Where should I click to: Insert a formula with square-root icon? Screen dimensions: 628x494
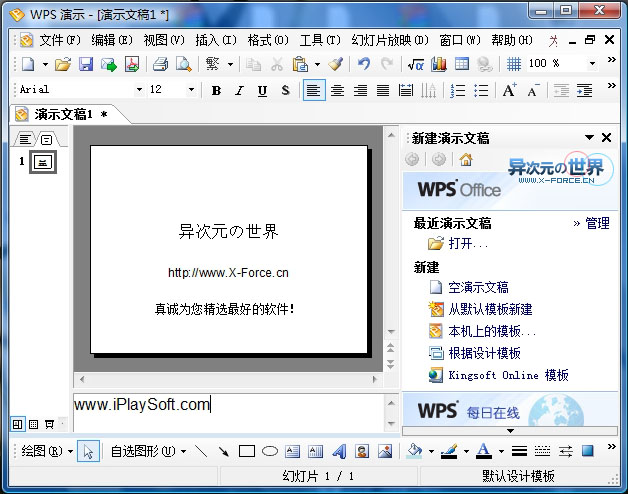(416, 64)
